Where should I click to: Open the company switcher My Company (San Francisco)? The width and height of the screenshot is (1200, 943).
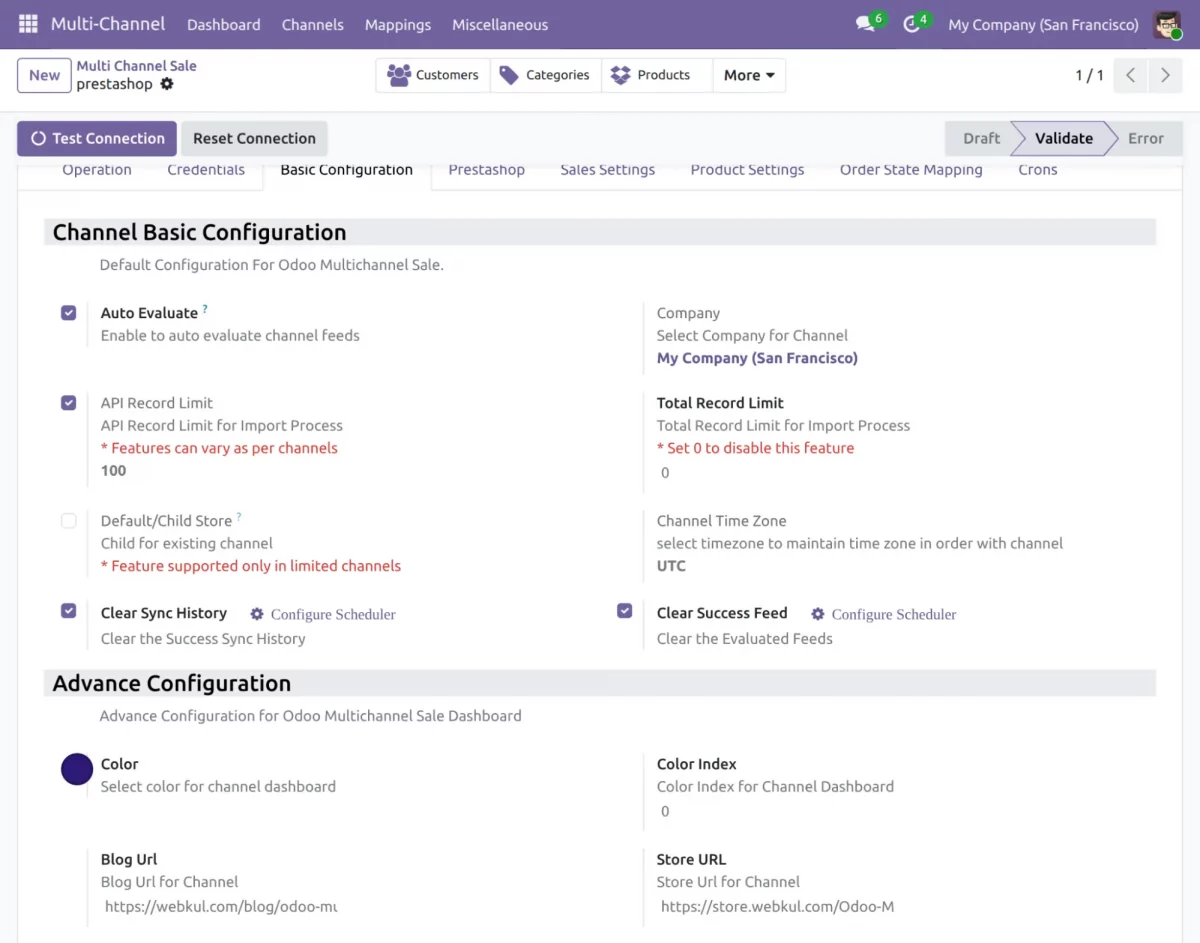click(1043, 24)
